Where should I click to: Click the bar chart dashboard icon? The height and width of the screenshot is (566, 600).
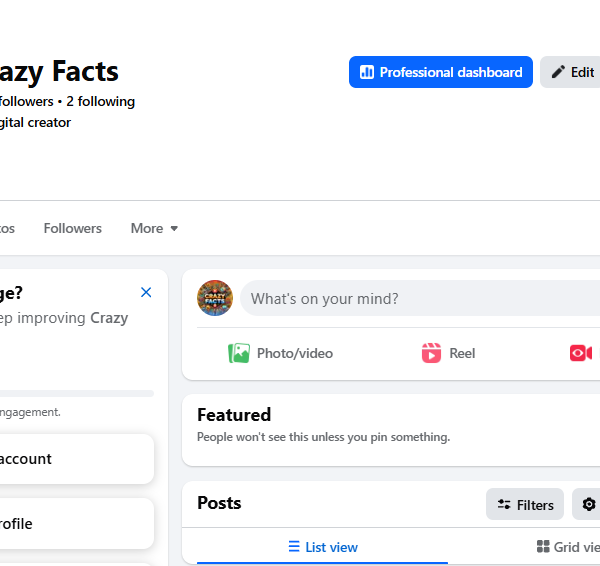(367, 72)
